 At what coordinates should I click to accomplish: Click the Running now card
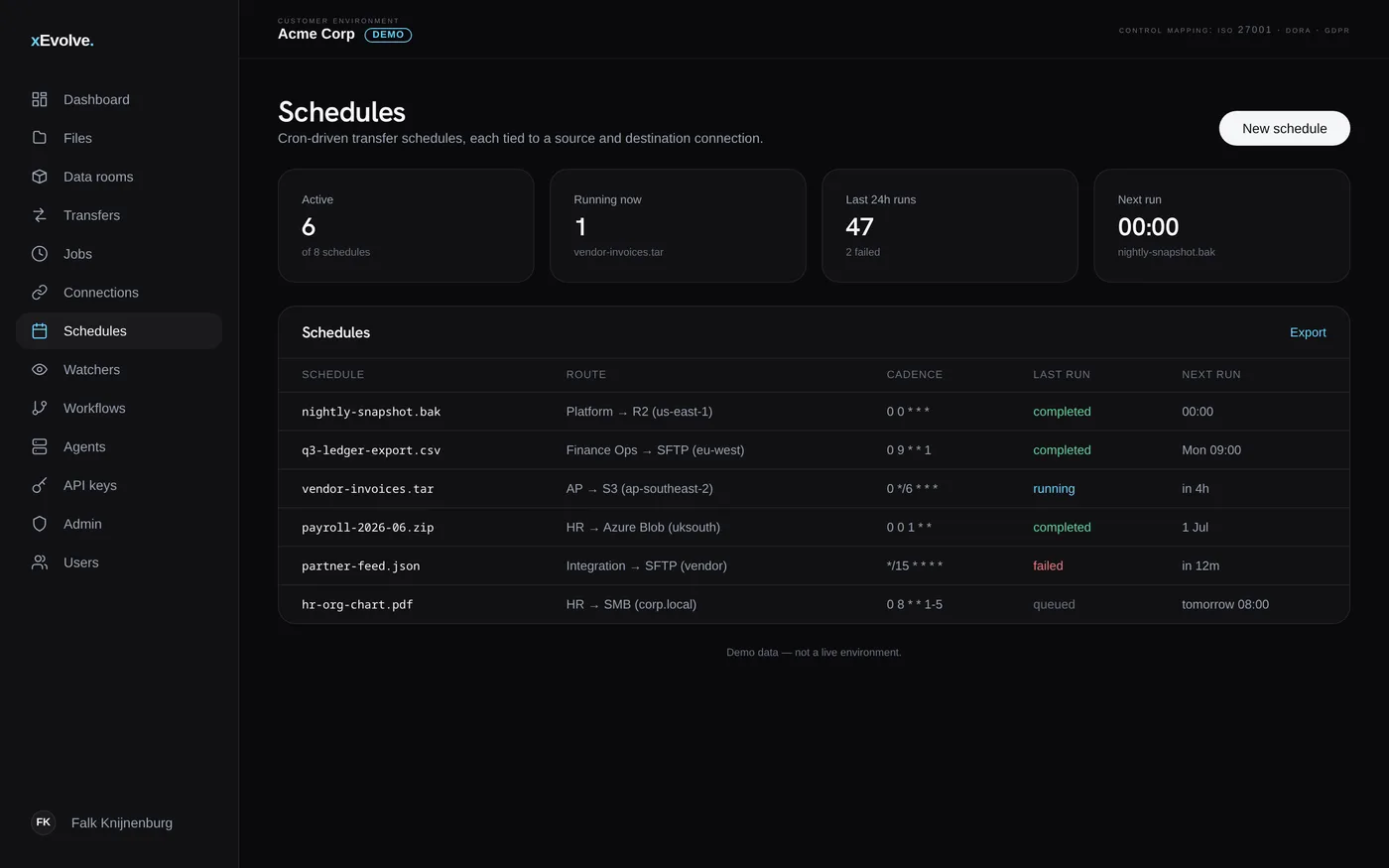[678, 225]
